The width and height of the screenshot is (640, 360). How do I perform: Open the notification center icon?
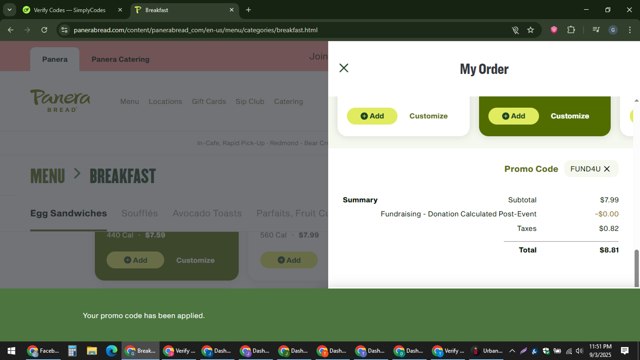click(624, 351)
